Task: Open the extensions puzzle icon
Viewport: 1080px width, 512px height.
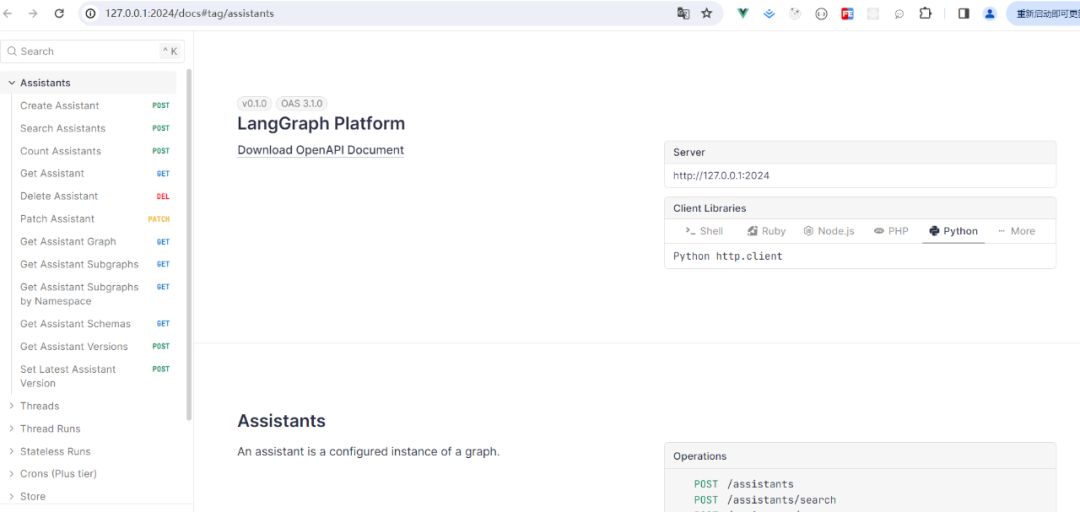Action: click(x=926, y=13)
